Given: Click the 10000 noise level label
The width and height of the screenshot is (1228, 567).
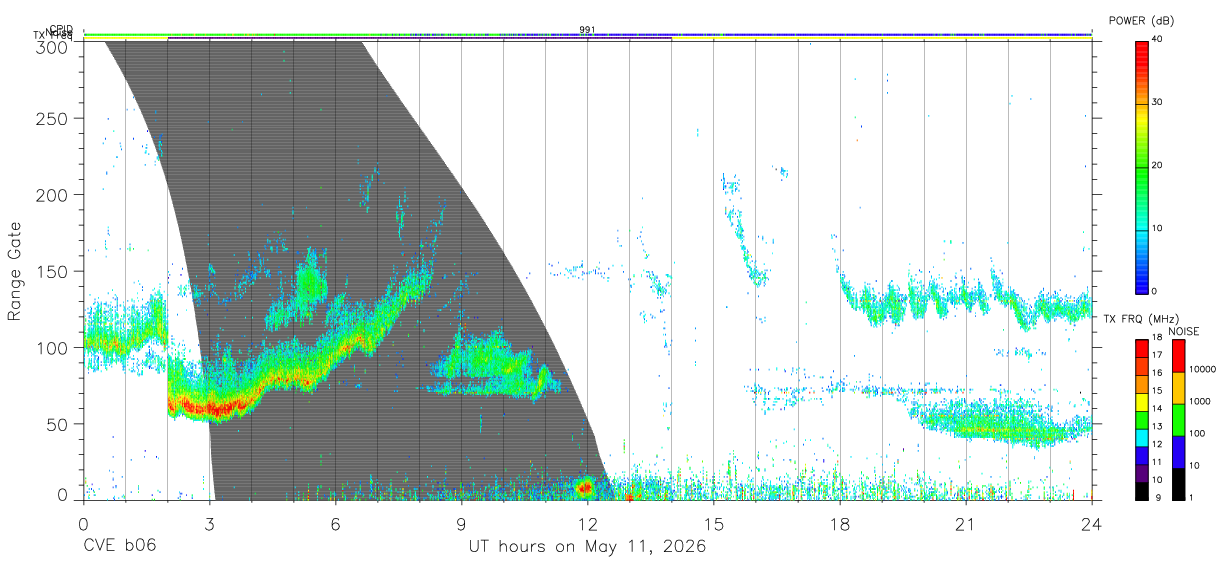Looking at the screenshot, I should [x=1203, y=369].
